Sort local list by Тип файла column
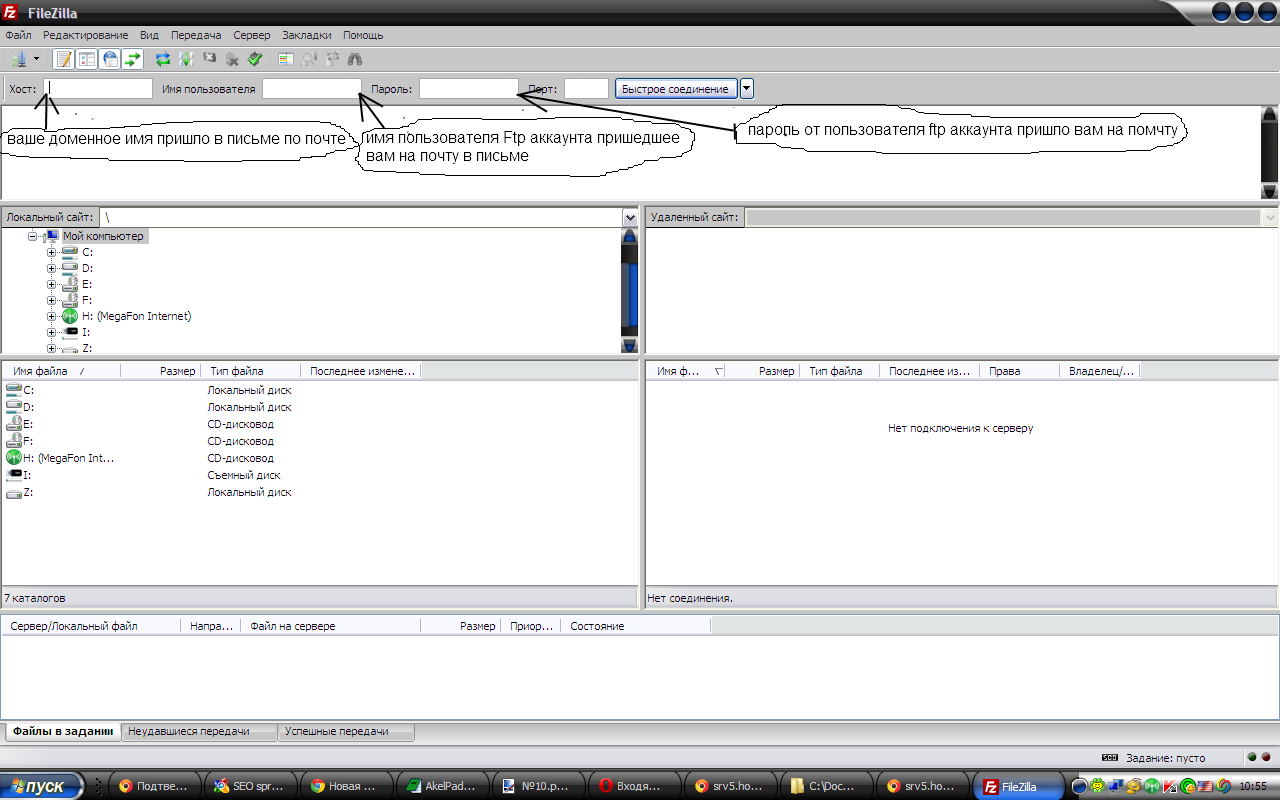 (x=251, y=371)
